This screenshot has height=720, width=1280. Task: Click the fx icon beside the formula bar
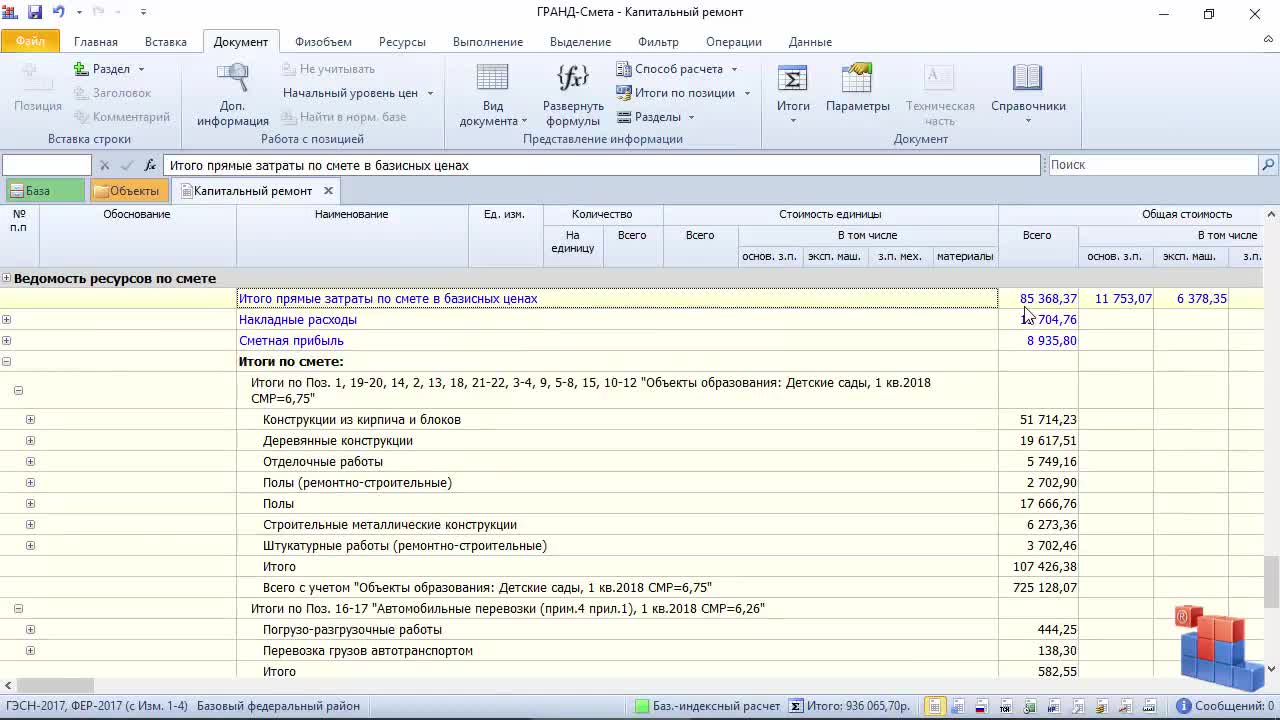pos(150,165)
